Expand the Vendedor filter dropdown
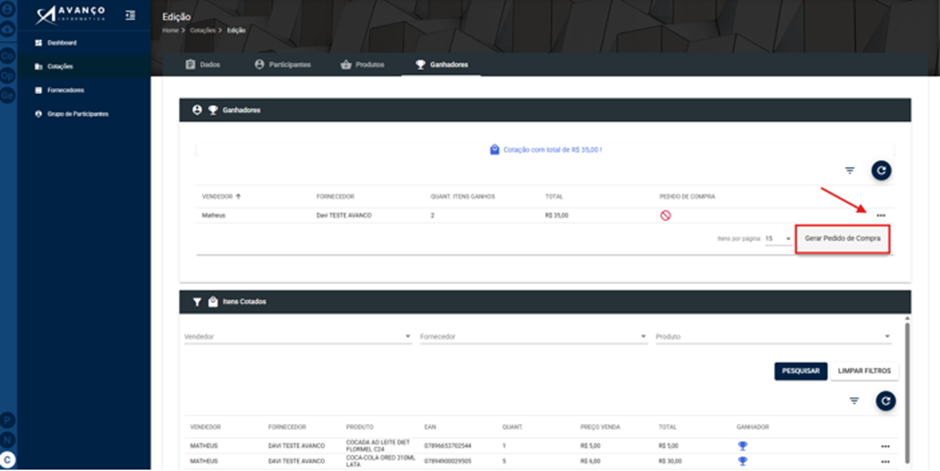Screen dimensions: 940x471 pyautogui.click(x=298, y=337)
